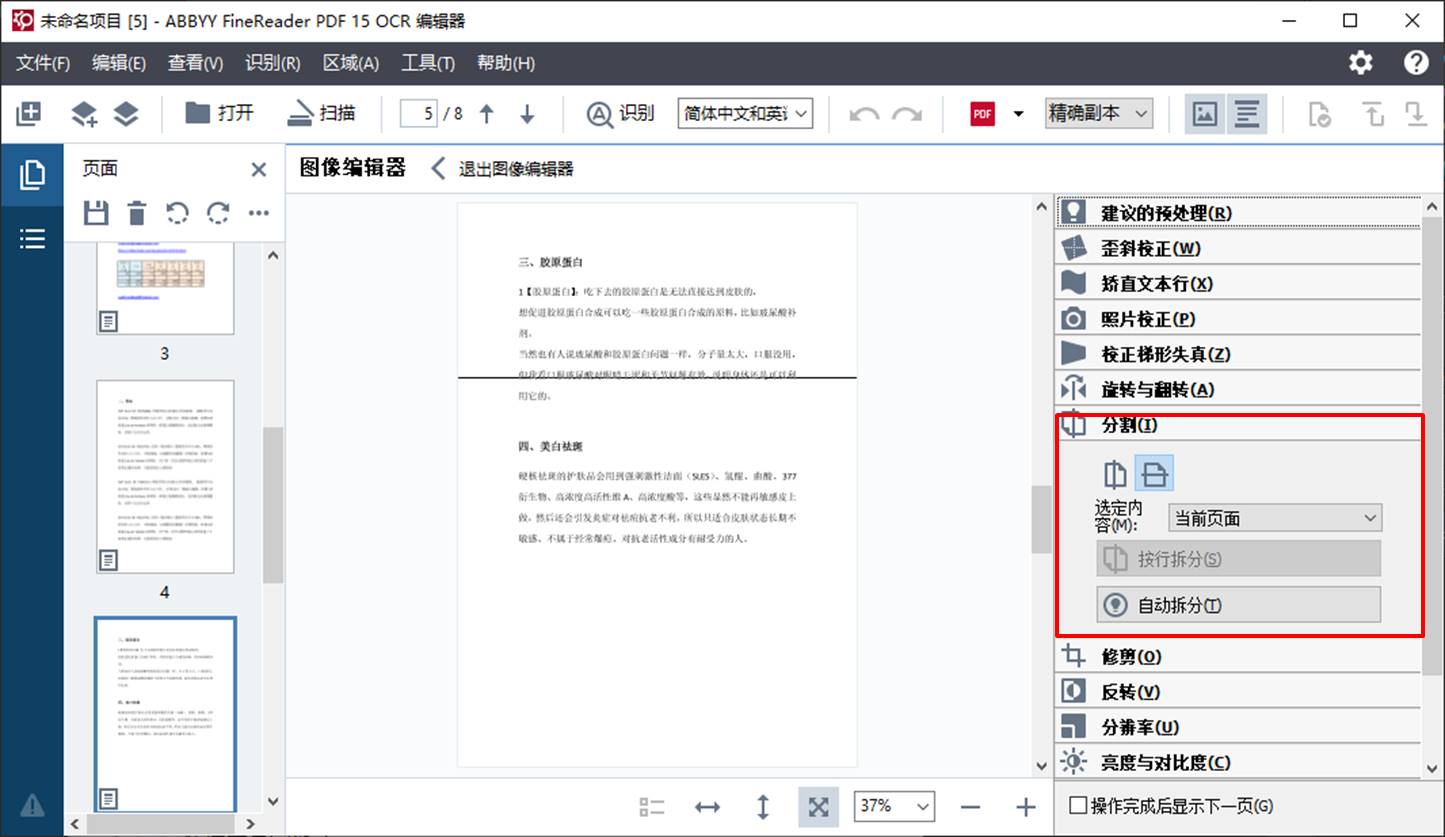The image size is (1445, 837).
Task: Click the Fit to Width icon
Action: point(707,807)
